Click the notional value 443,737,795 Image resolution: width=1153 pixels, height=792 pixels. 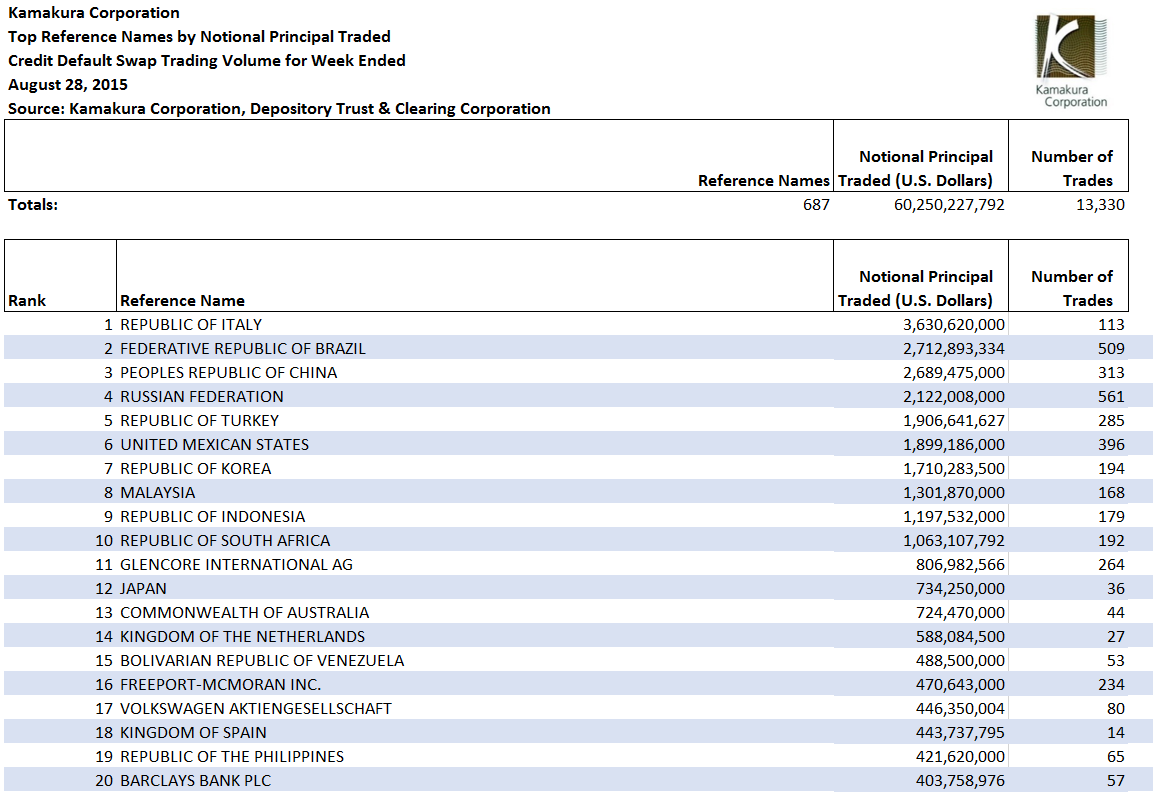click(x=960, y=732)
